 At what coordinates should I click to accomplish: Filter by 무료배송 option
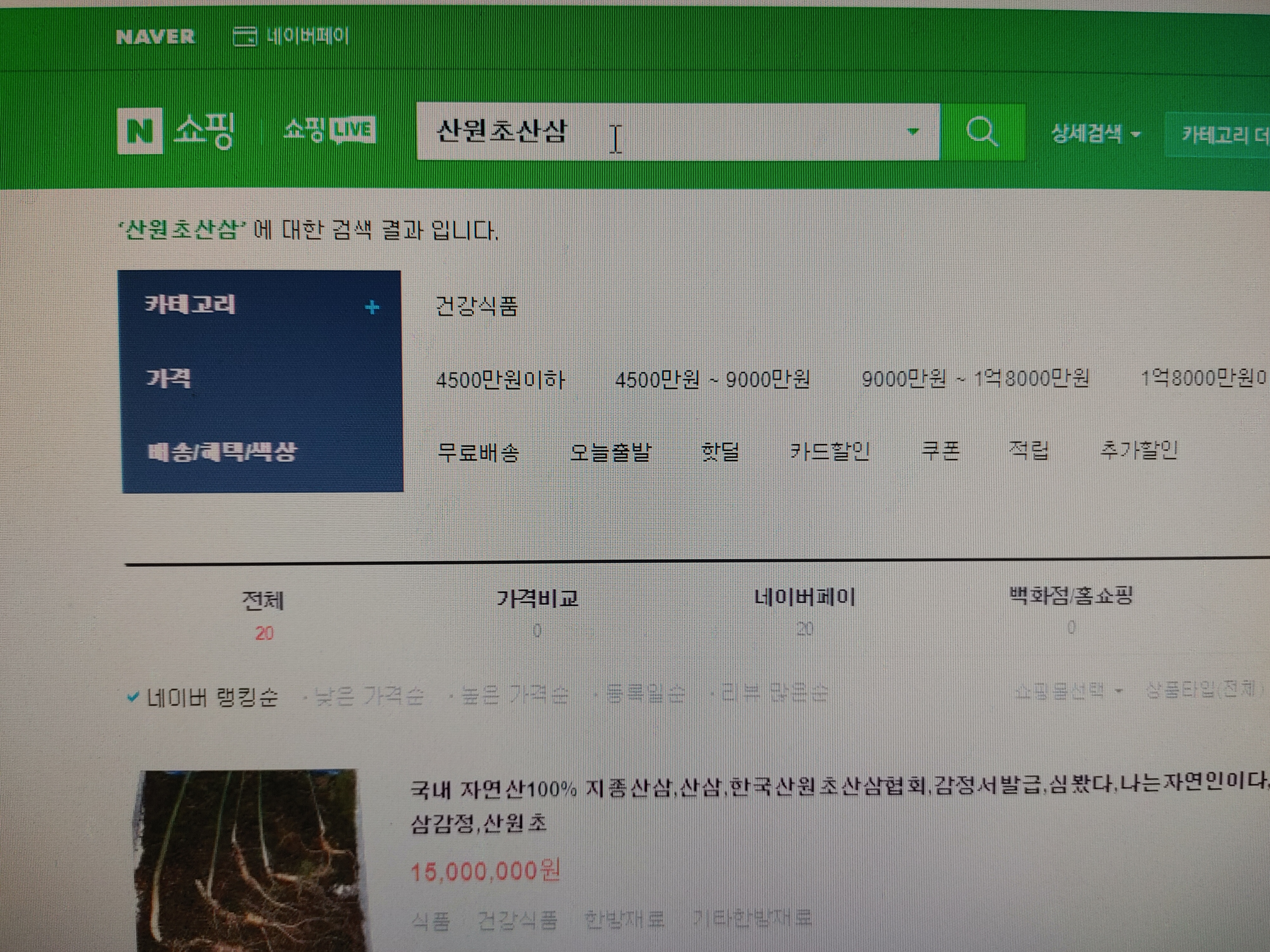(478, 453)
